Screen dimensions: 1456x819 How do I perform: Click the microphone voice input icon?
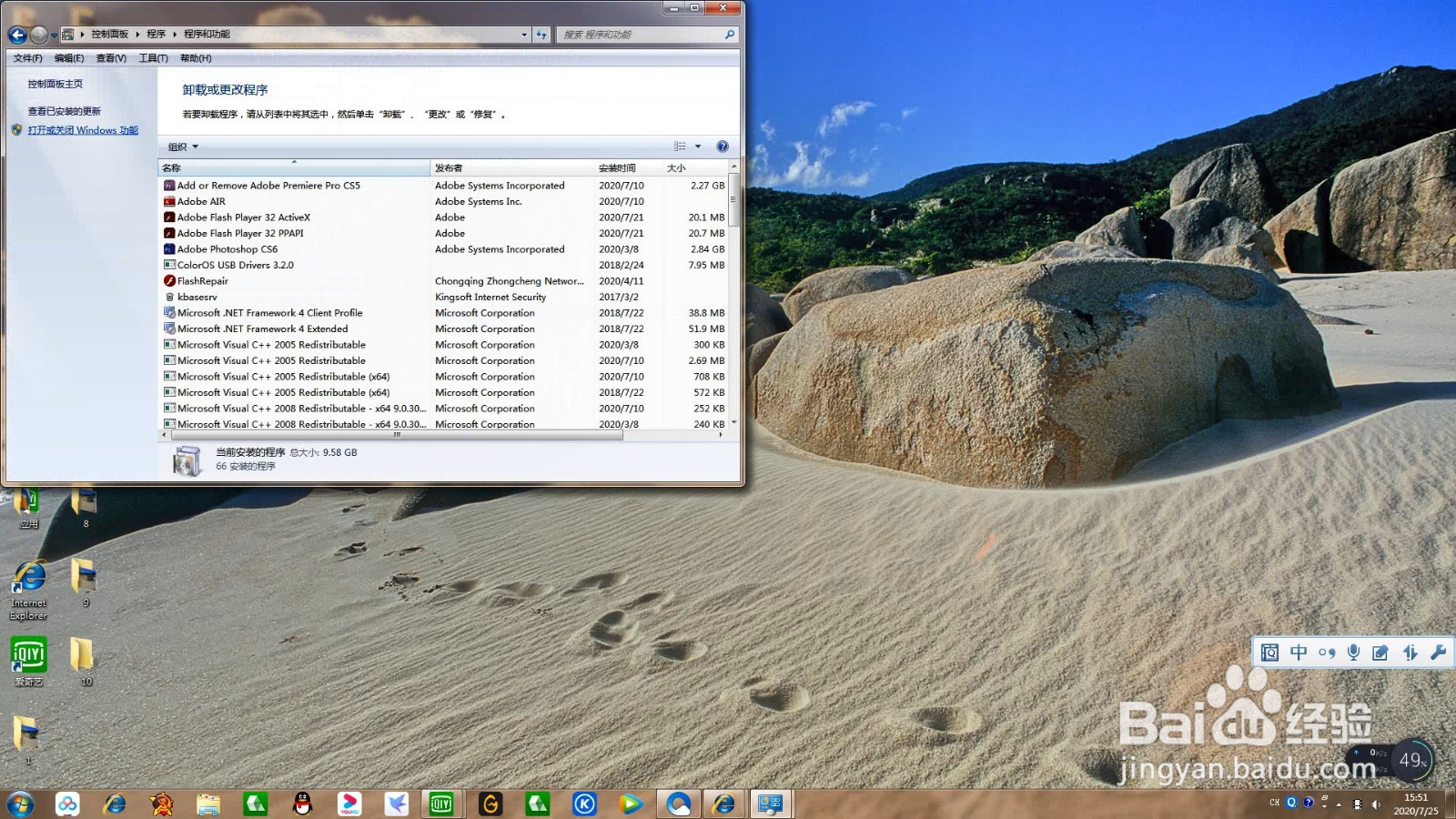coord(1353,652)
